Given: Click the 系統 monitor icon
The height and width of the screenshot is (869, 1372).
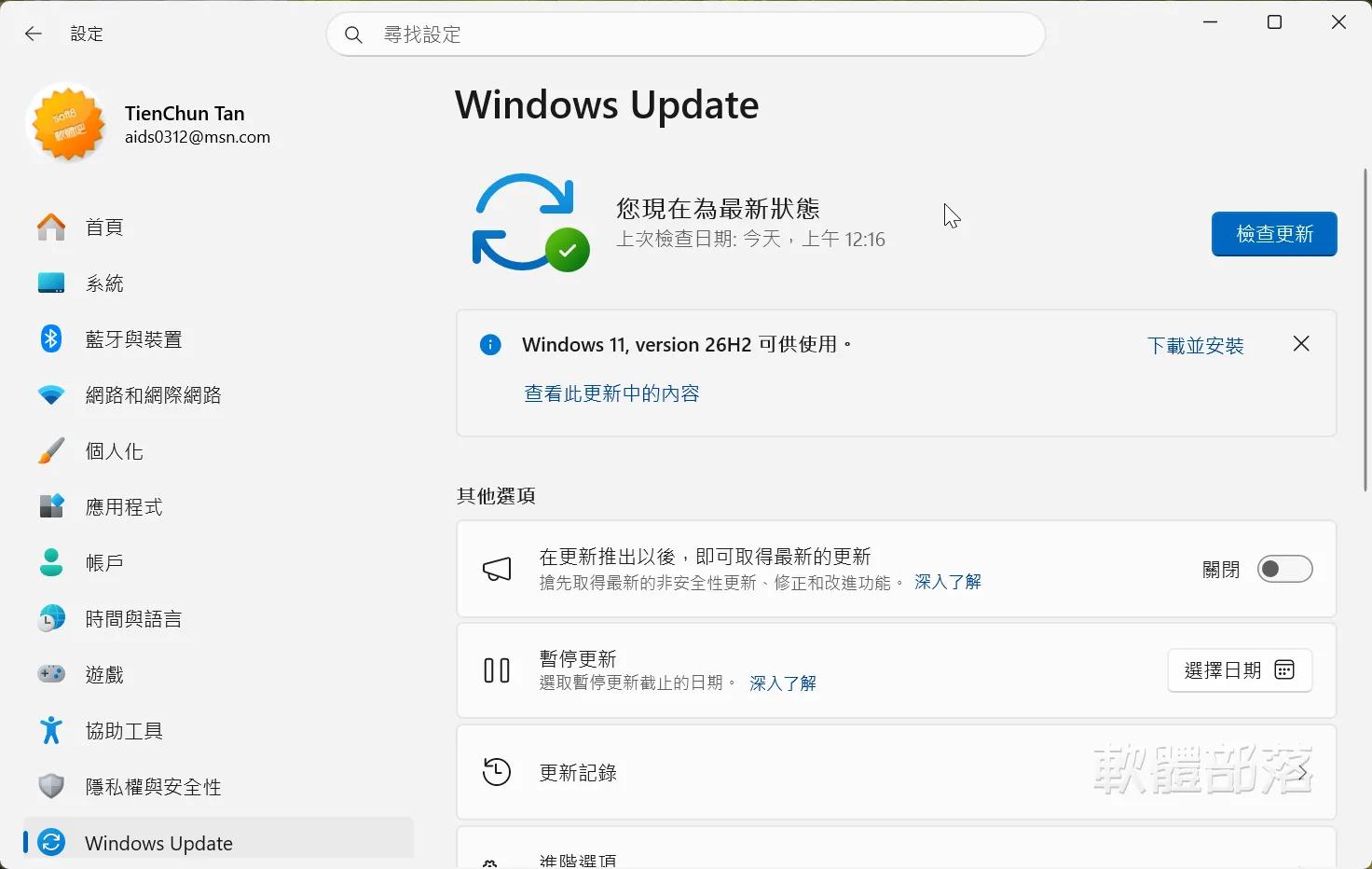Looking at the screenshot, I should click(51, 283).
